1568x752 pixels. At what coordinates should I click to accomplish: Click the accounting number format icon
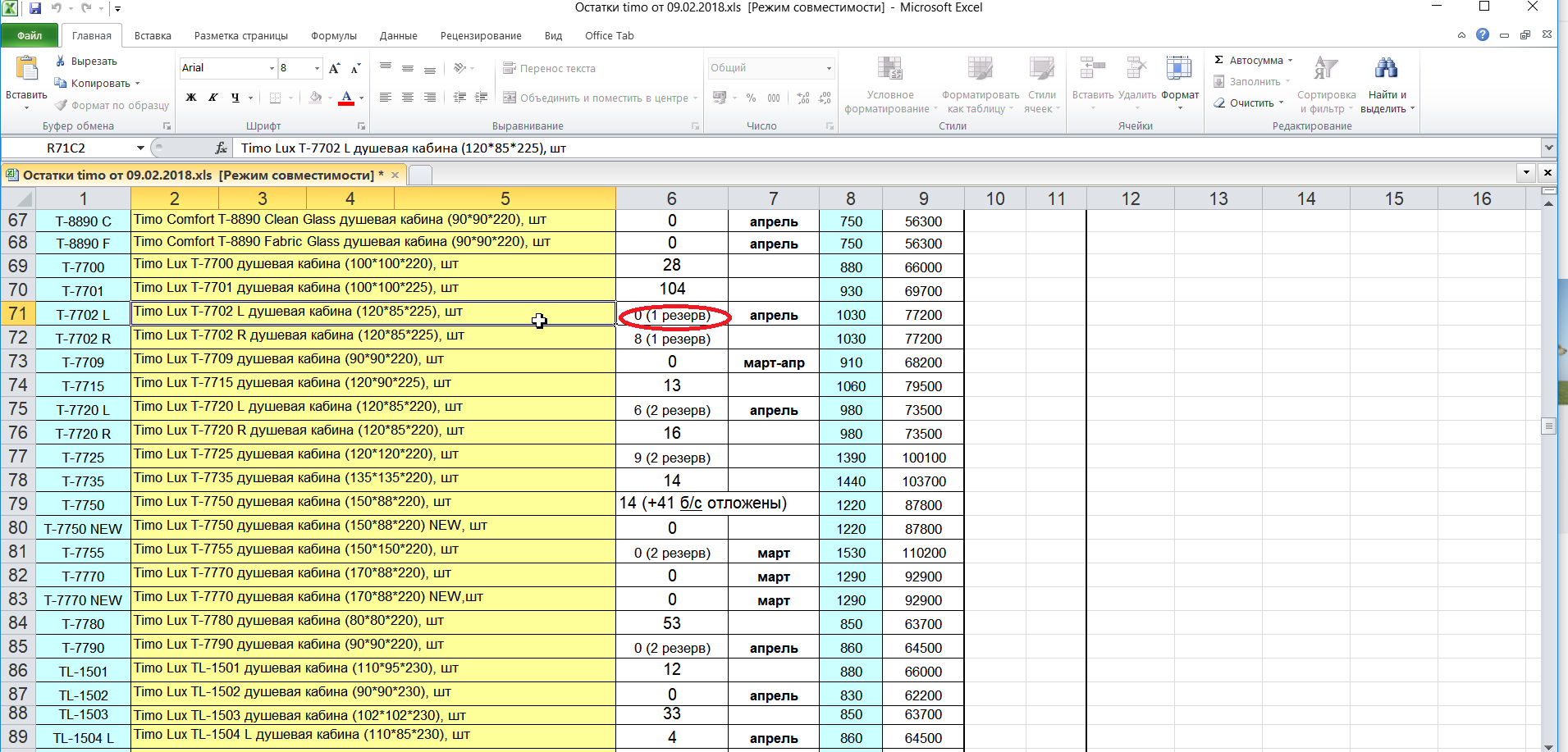[720, 98]
